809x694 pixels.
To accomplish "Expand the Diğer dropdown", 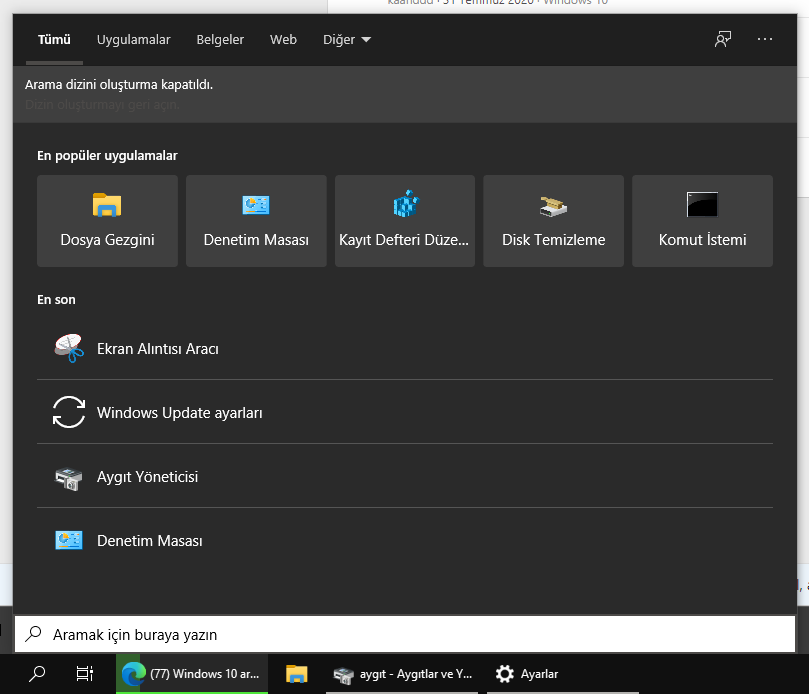I will (347, 40).
